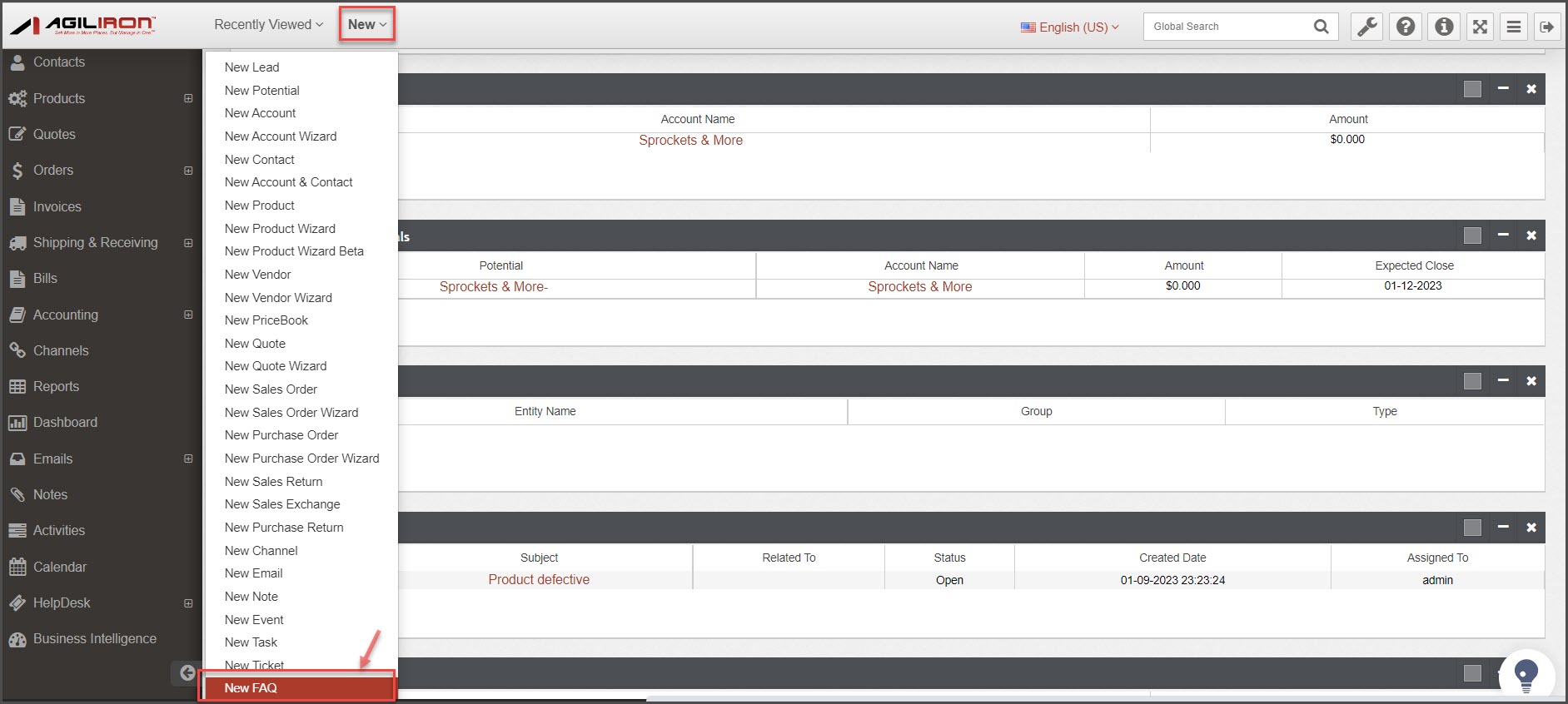1568x704 pixels.
Task: Expand the Emails sidebar submenu
Action: (x=188, y=459)
